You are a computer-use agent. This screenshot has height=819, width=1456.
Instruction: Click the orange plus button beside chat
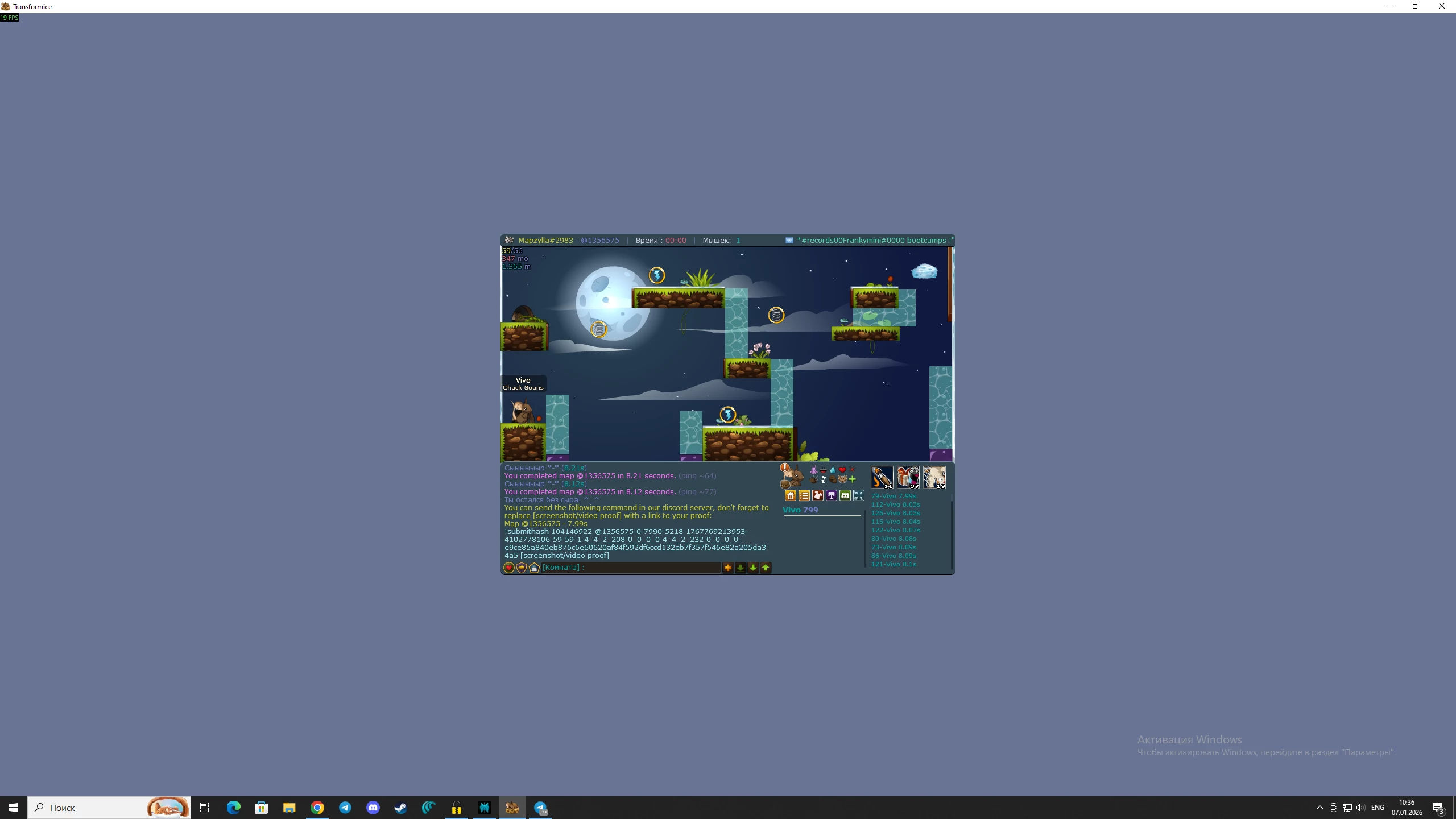pos(728,568)
